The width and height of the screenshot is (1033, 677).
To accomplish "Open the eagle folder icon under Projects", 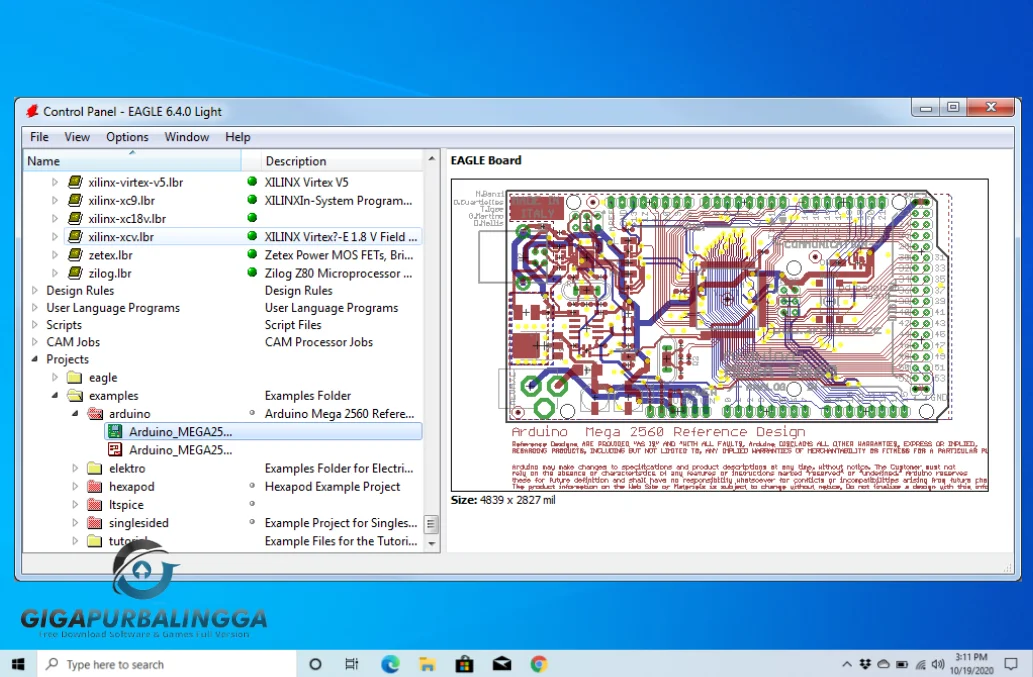I will click(74, 377).
